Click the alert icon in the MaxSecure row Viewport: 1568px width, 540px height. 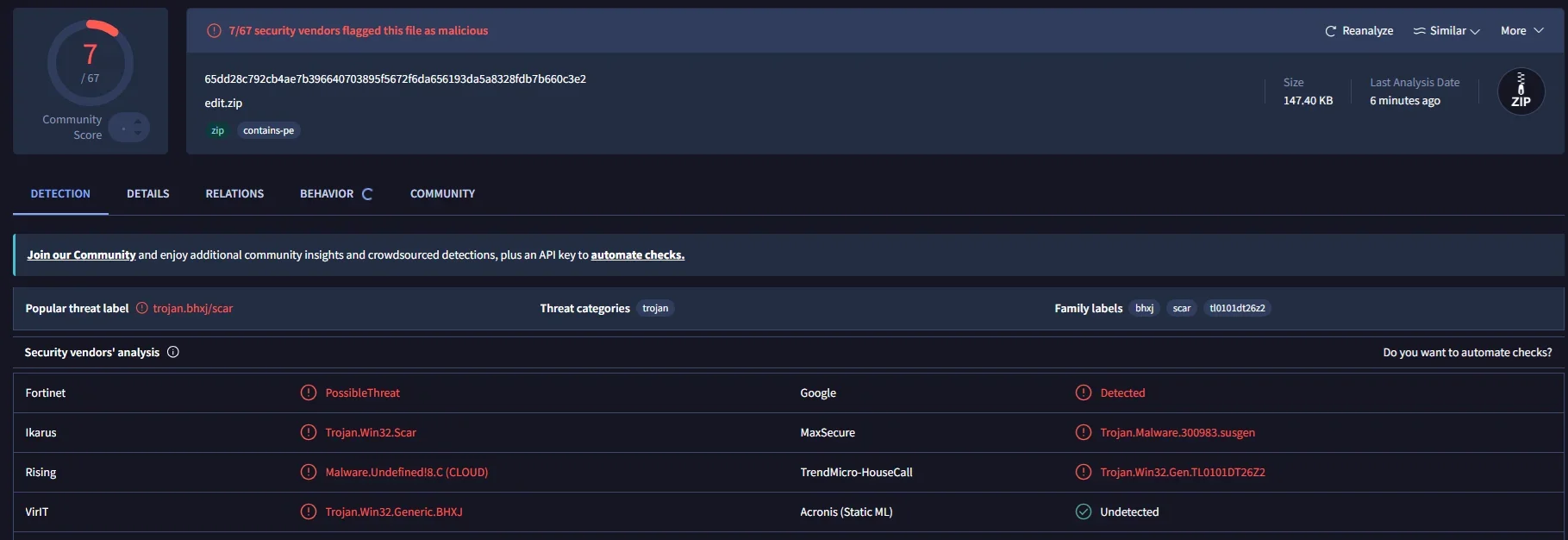coord(1084,432)
